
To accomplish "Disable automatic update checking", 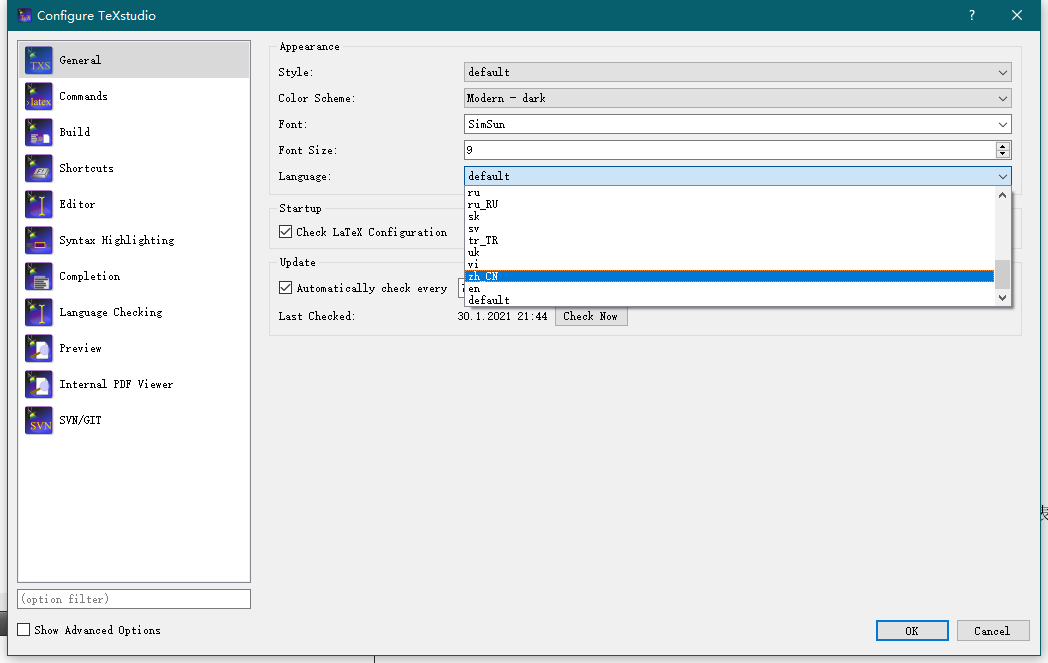I will pyautogui.click(x=285, y=287).
